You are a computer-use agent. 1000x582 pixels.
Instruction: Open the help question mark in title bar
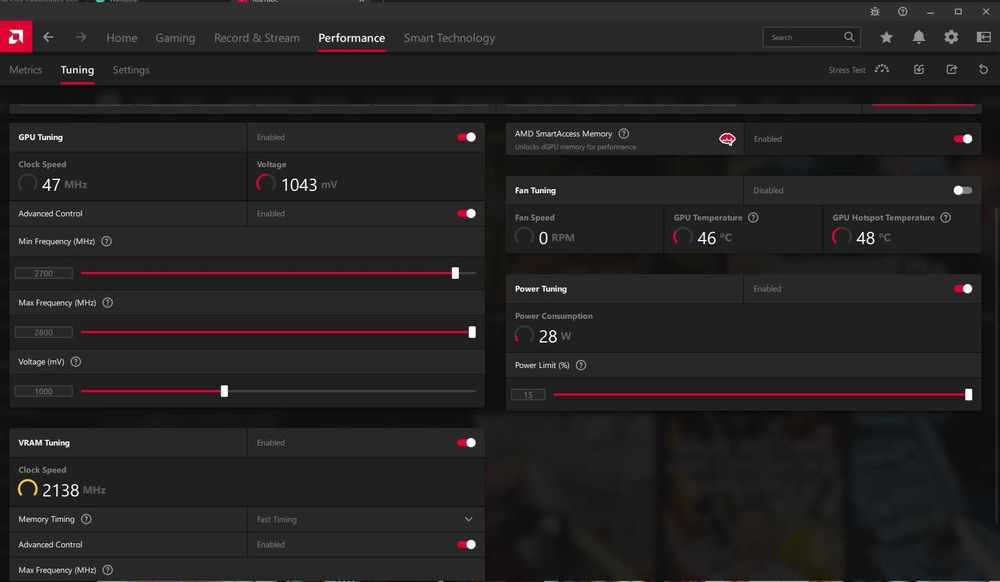pos(902,11)
